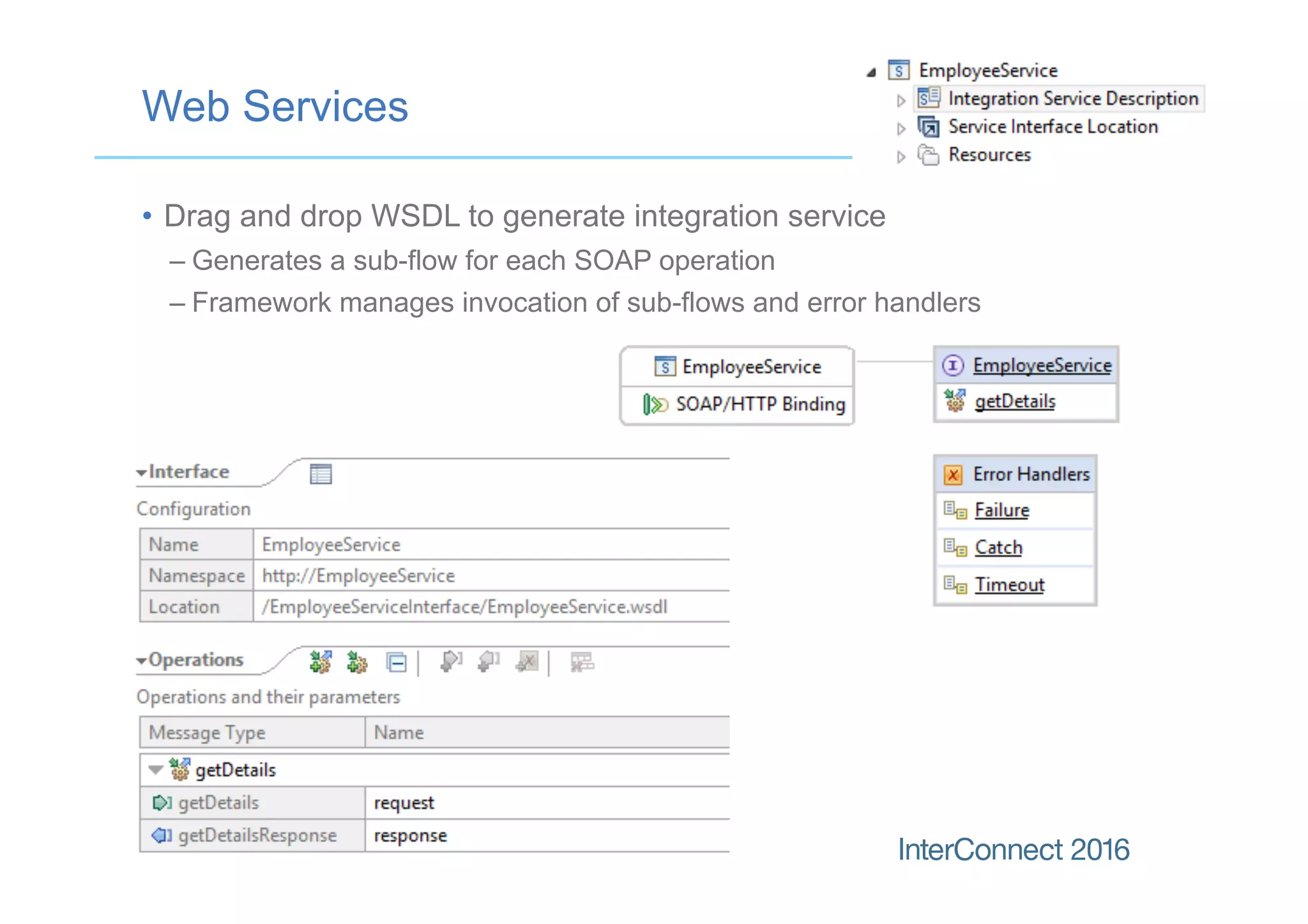Click EmployeeService label in tree root
Screen dimensions: 1308x924
(x=988, y=70)
